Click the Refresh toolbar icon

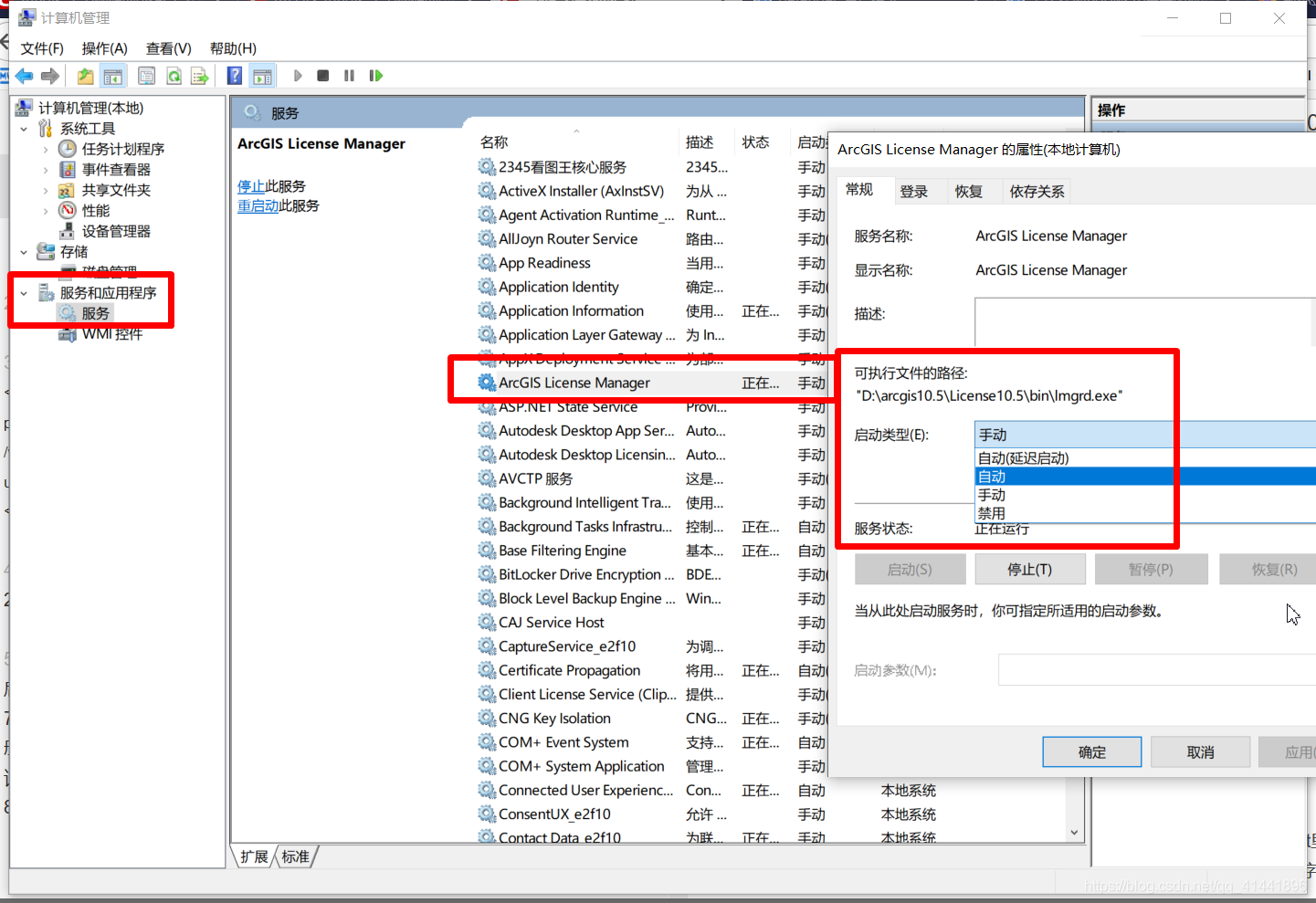point(174,76)
